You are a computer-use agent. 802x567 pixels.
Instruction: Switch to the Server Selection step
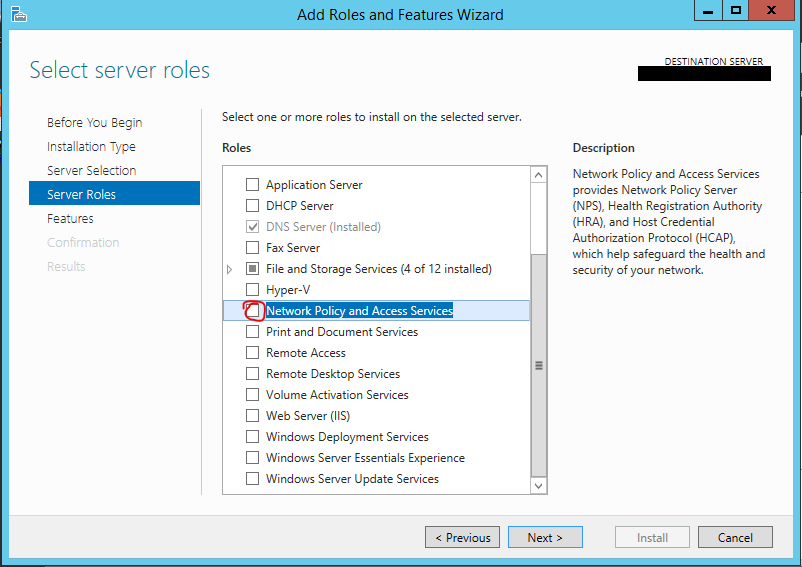tap(92, 170)
